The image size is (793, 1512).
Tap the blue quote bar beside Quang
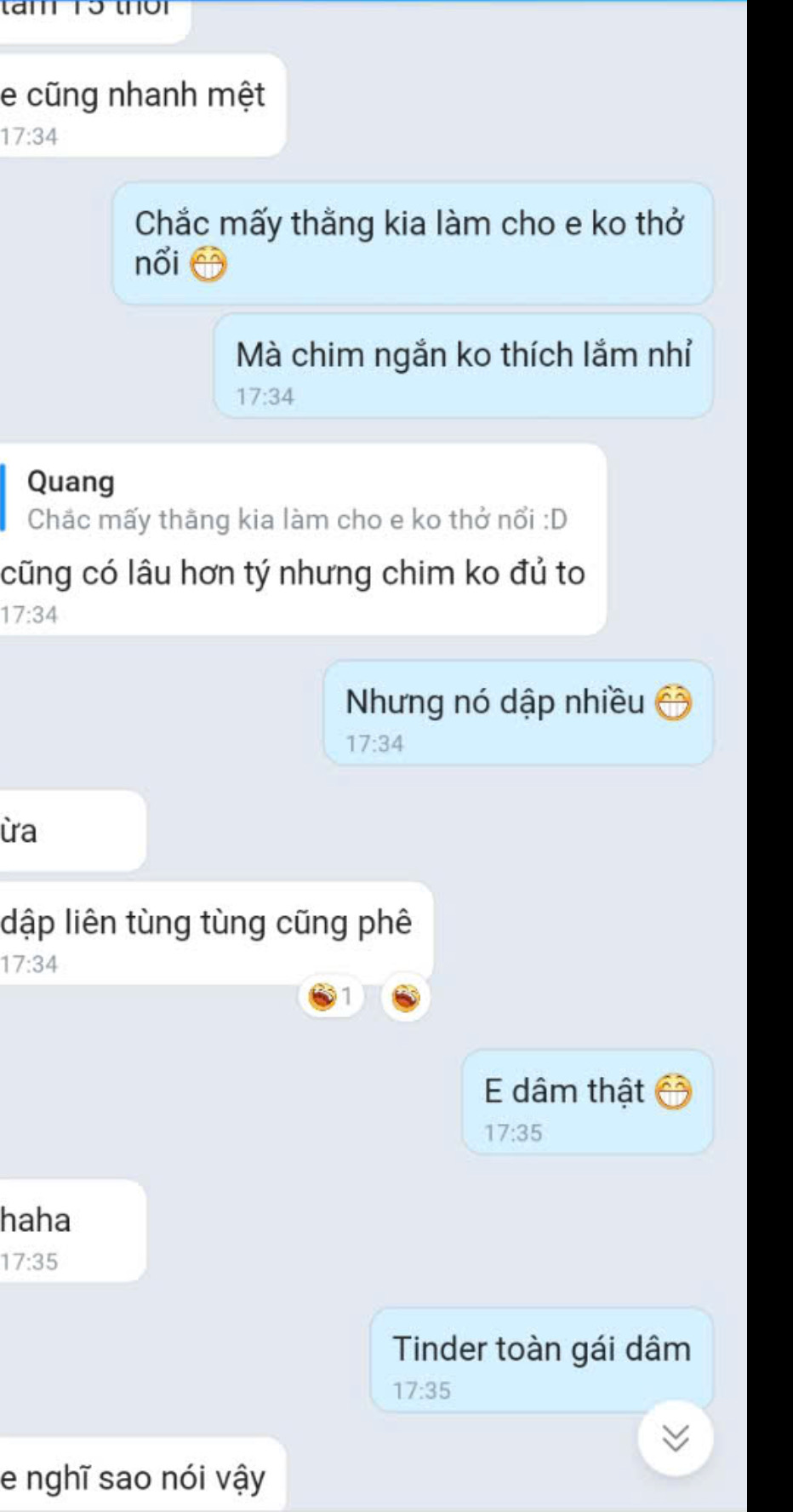(3, 497)
